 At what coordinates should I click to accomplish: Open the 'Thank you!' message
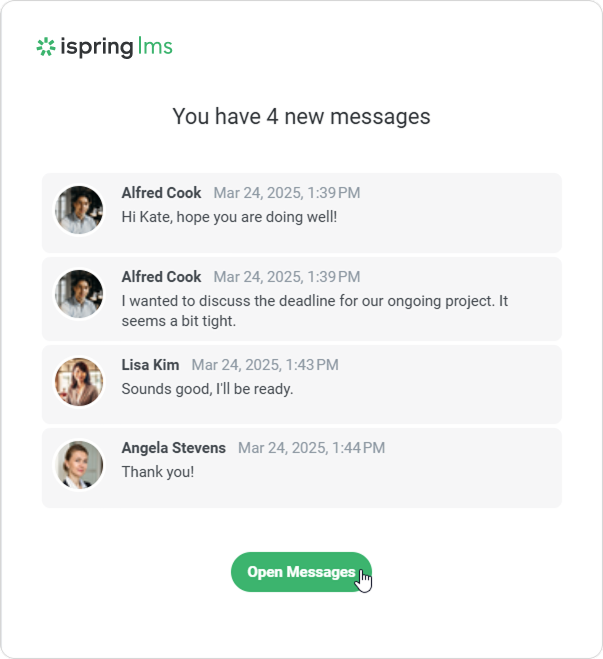click(157, 472)
